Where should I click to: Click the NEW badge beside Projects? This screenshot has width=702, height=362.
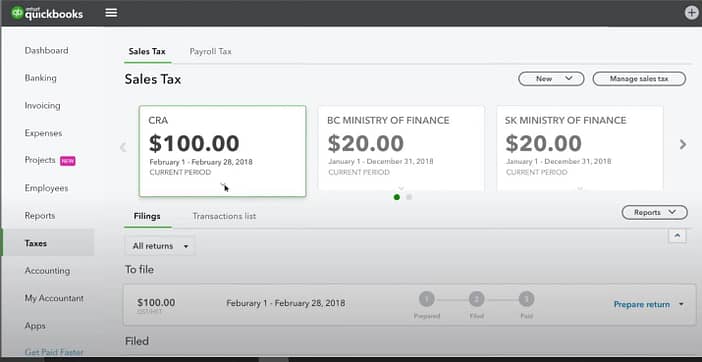(x=68, y=161)
